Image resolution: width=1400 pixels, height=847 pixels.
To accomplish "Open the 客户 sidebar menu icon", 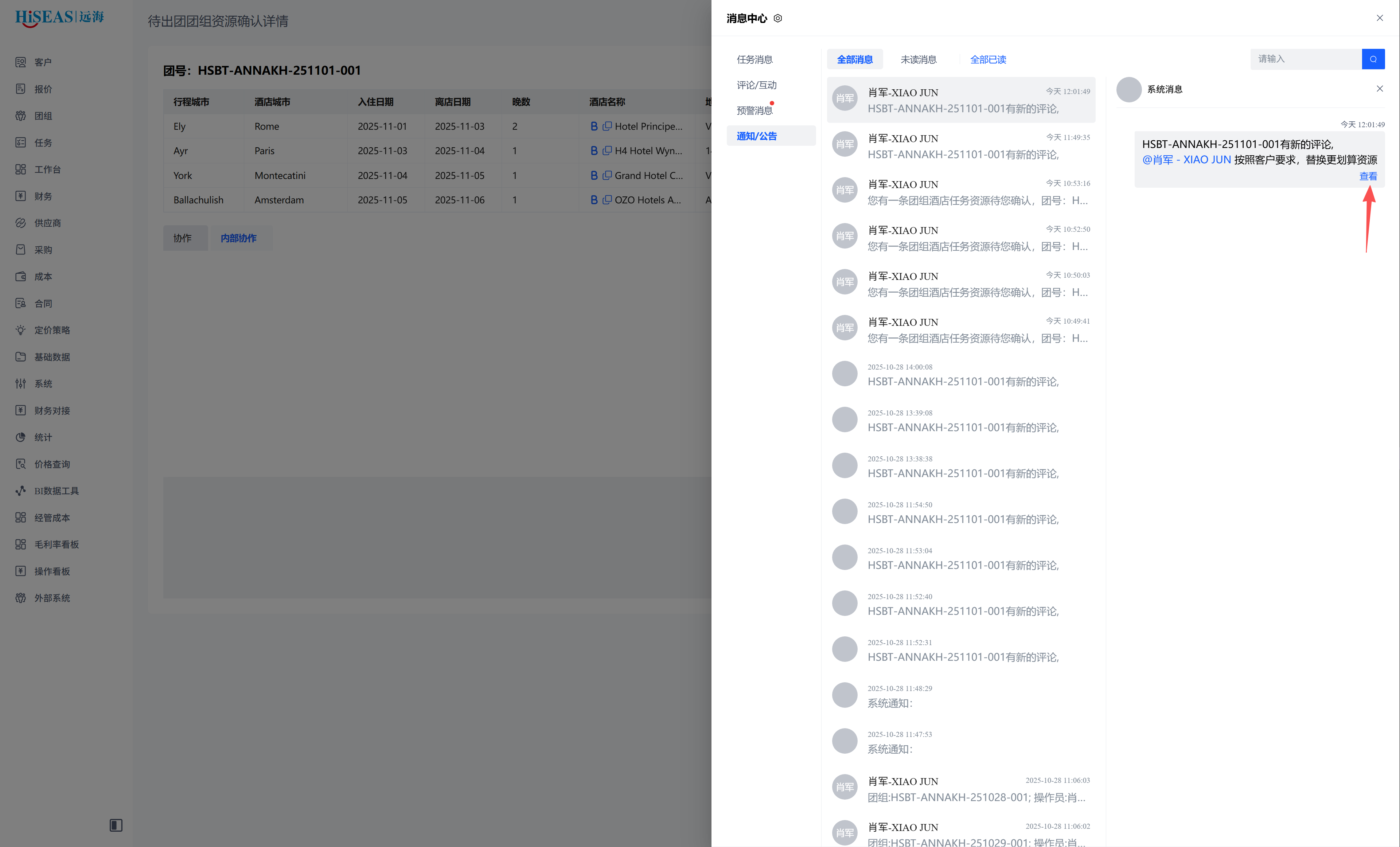I will [20, 62].
